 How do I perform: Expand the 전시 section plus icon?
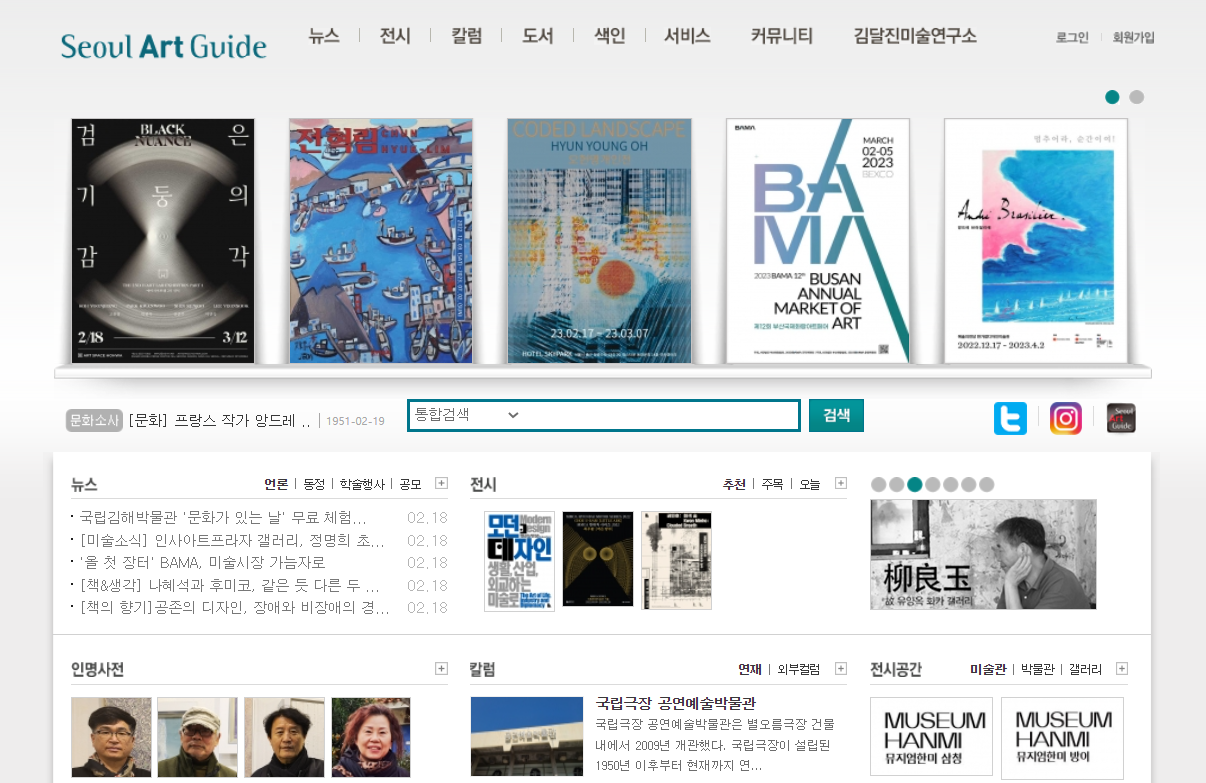point(841,484)
